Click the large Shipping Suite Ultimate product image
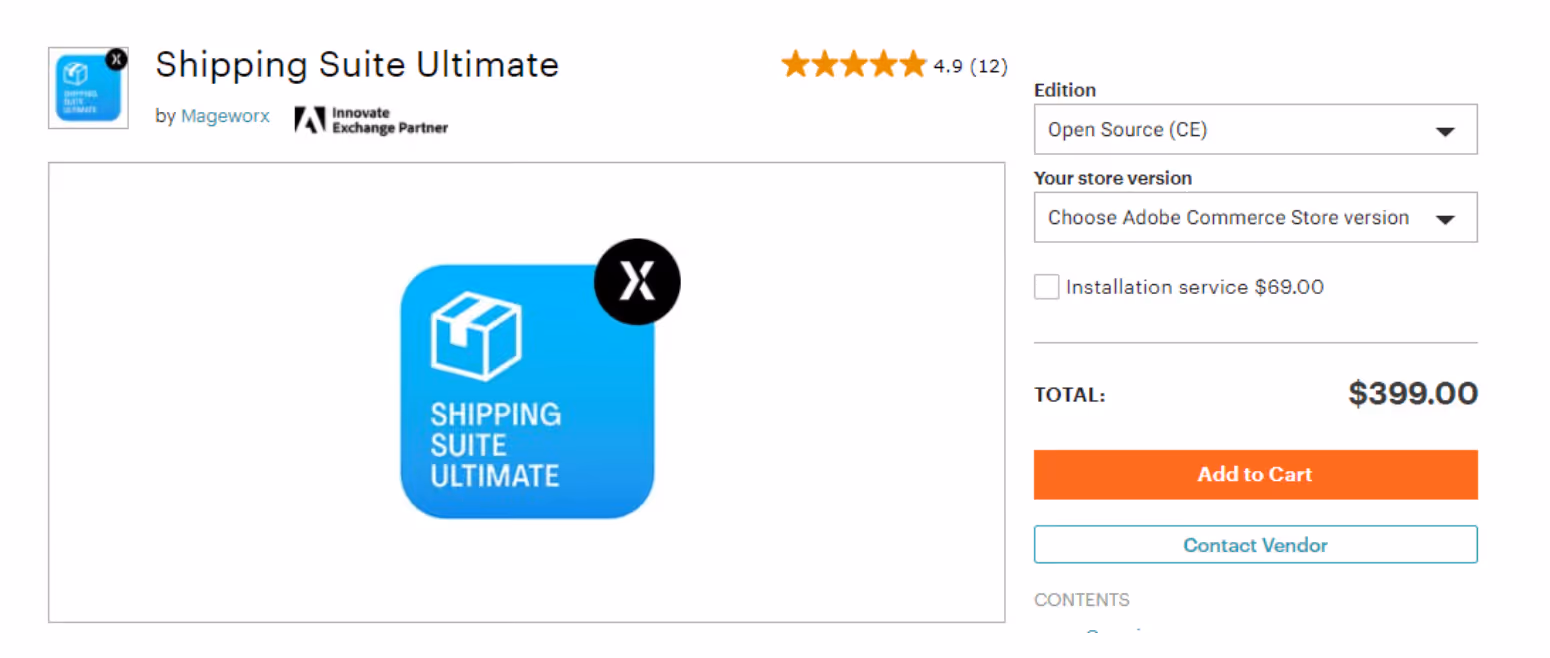Image resolution: width=1550 pixels, height=658 pixels. coord(527,391)
